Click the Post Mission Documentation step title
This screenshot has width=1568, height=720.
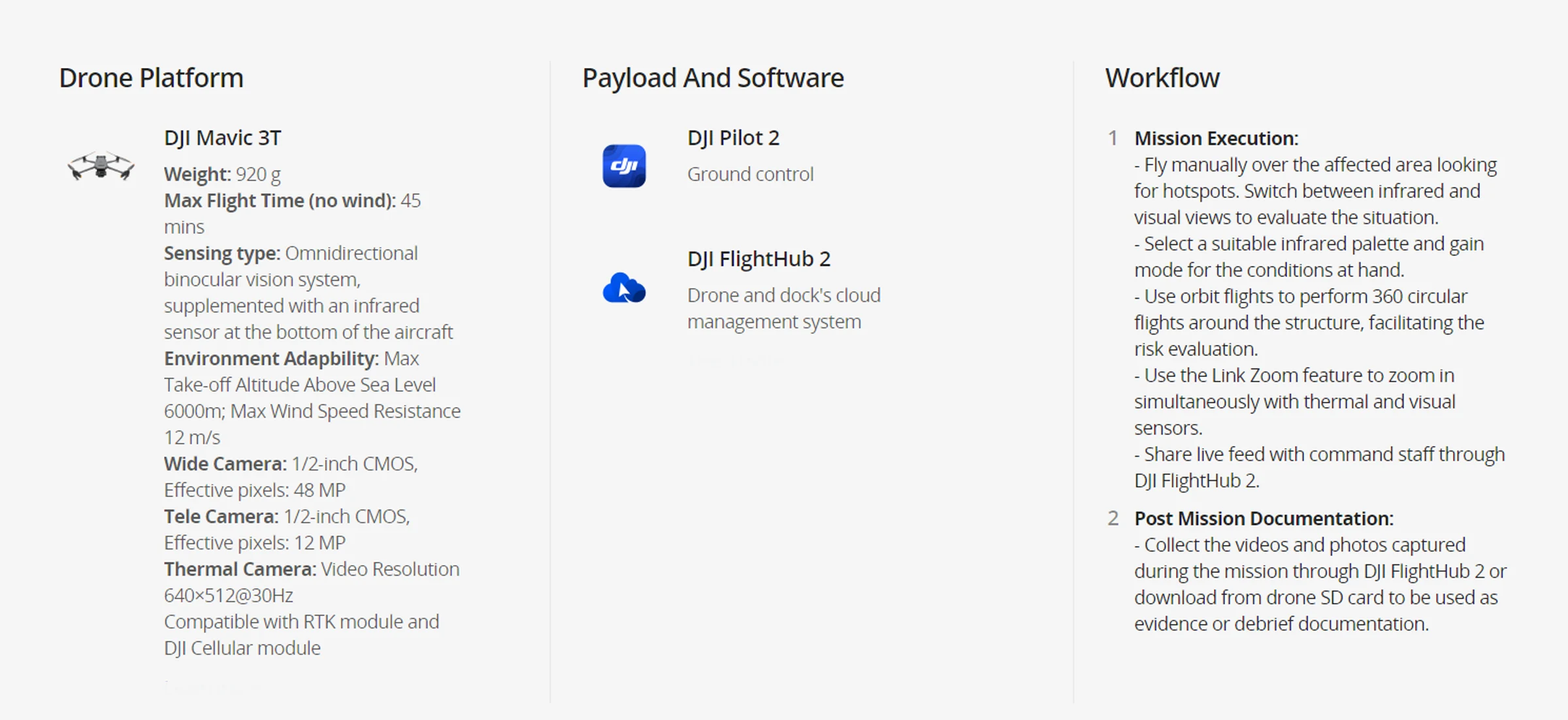pos(1264,518)
